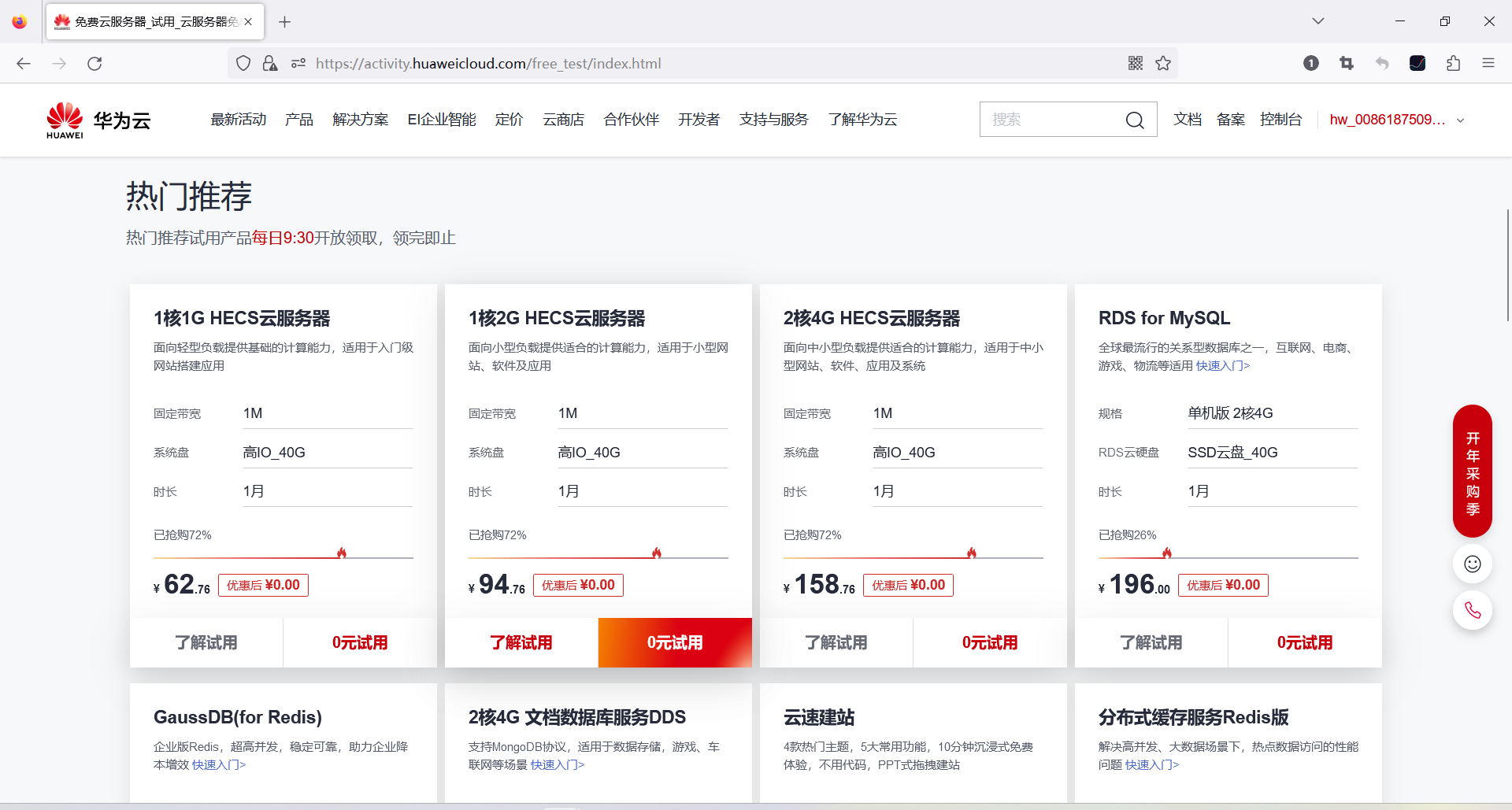Screen dimensions: 1512x810
Task: Click the phone contact icon
Action: [1472, 610]
